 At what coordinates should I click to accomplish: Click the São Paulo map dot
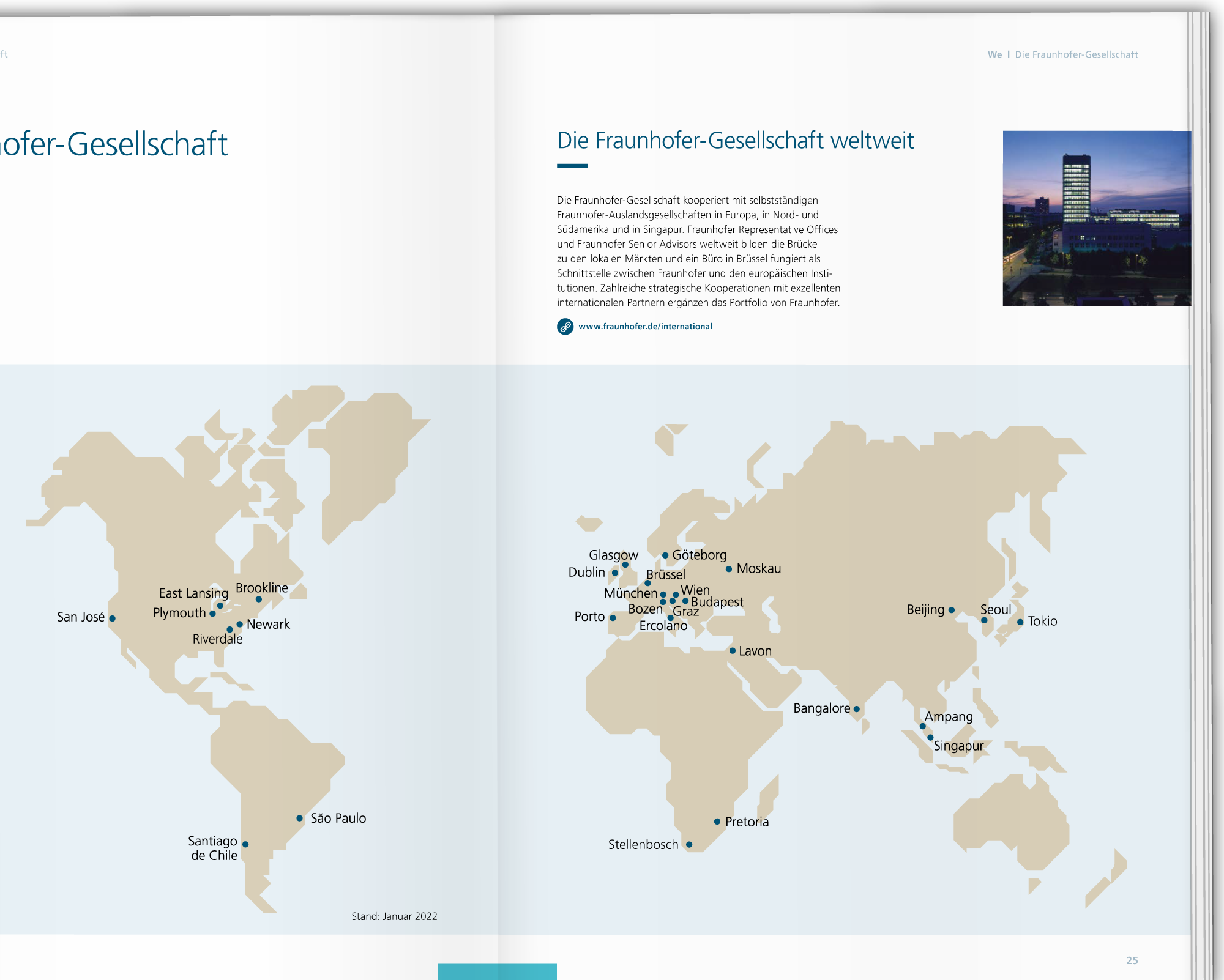click(x=300, y=819)
